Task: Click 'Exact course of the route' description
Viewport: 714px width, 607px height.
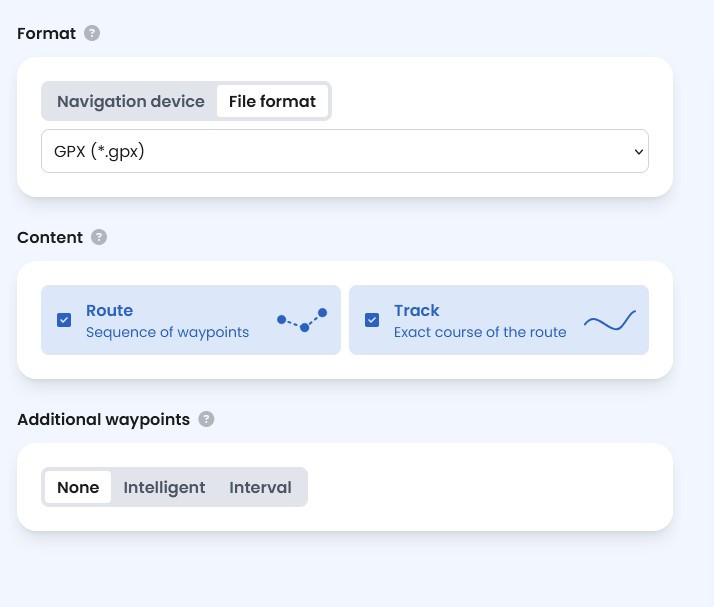Action: (480, 332)
